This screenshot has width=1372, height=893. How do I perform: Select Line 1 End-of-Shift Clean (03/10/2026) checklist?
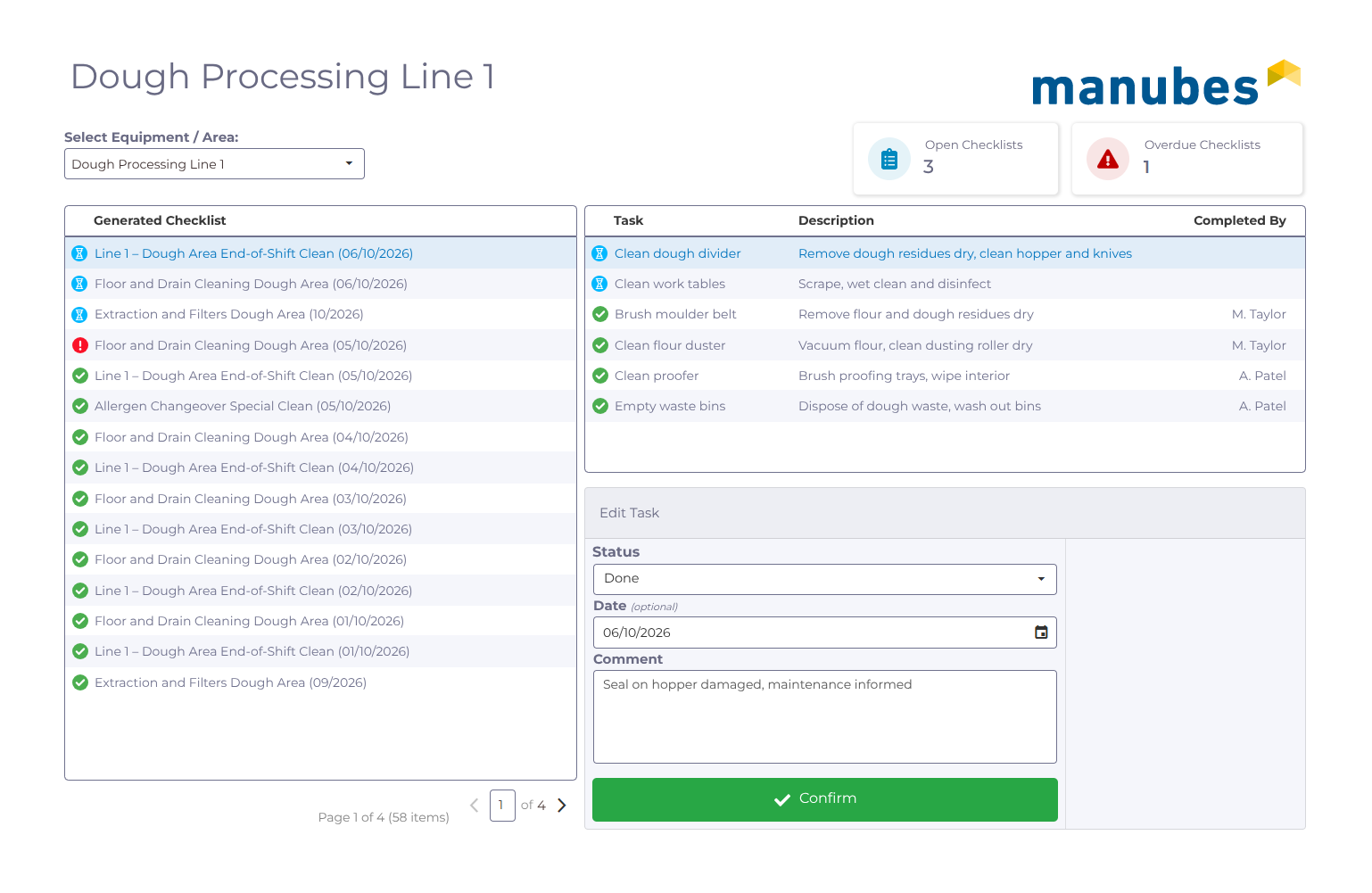pos(321,529)
